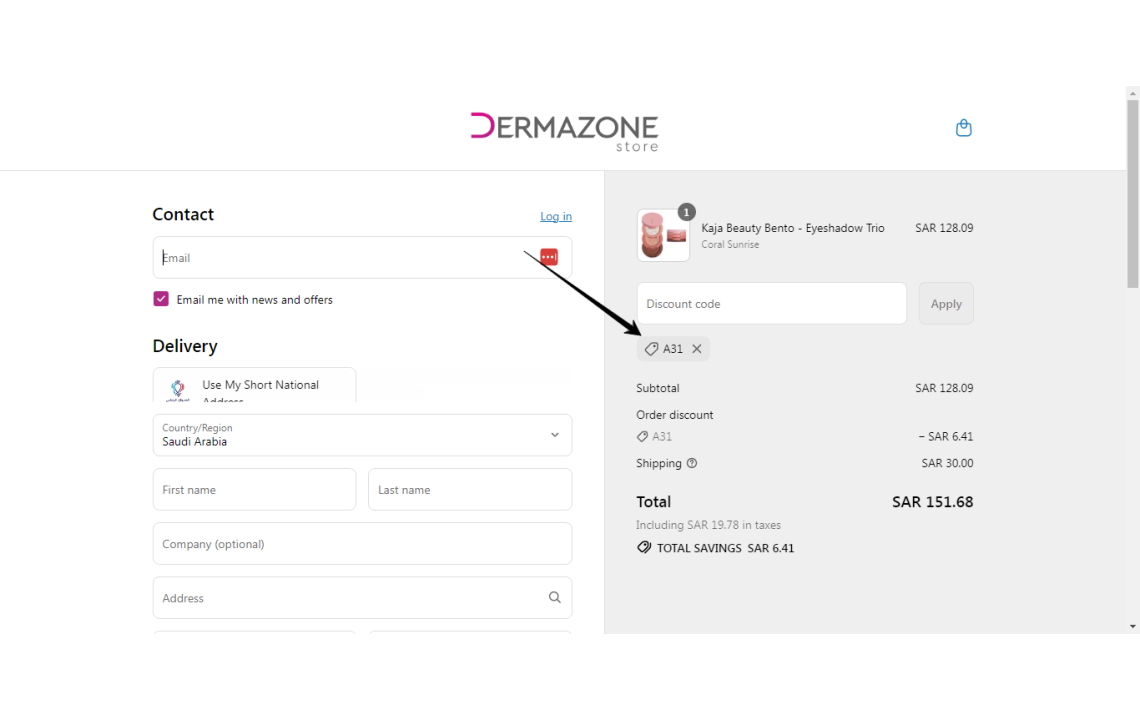Click the Kaja Beauty Bento product thumbnail
The height and width of the screenshot is (720, 1140).
pos(663,235)
